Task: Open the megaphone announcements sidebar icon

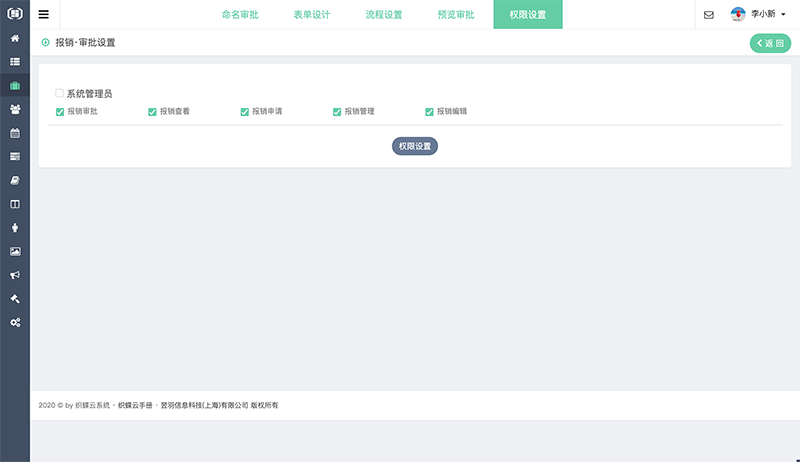Action: point(15,275)
